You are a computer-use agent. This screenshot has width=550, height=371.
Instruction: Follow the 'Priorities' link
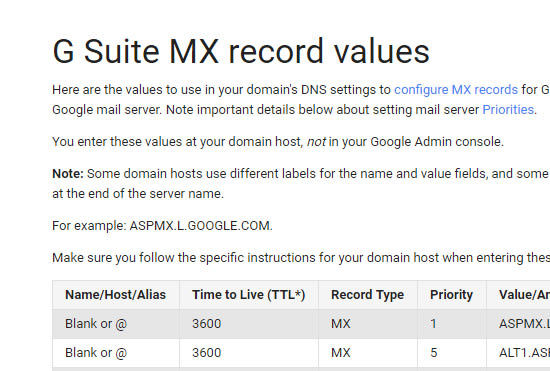click(x=508, y=110)
